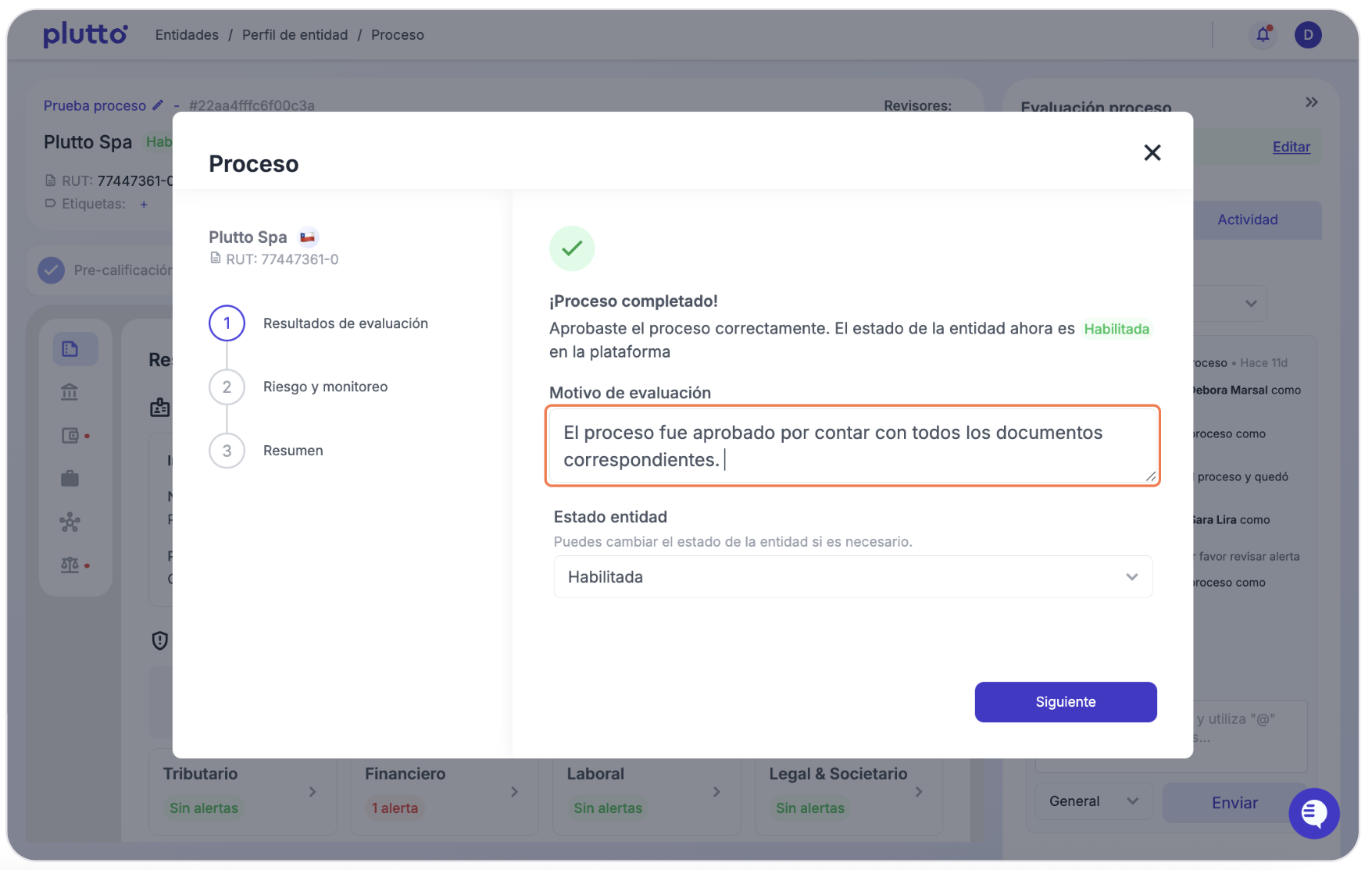Open the network graph sidebar icon

pos(70,522)
